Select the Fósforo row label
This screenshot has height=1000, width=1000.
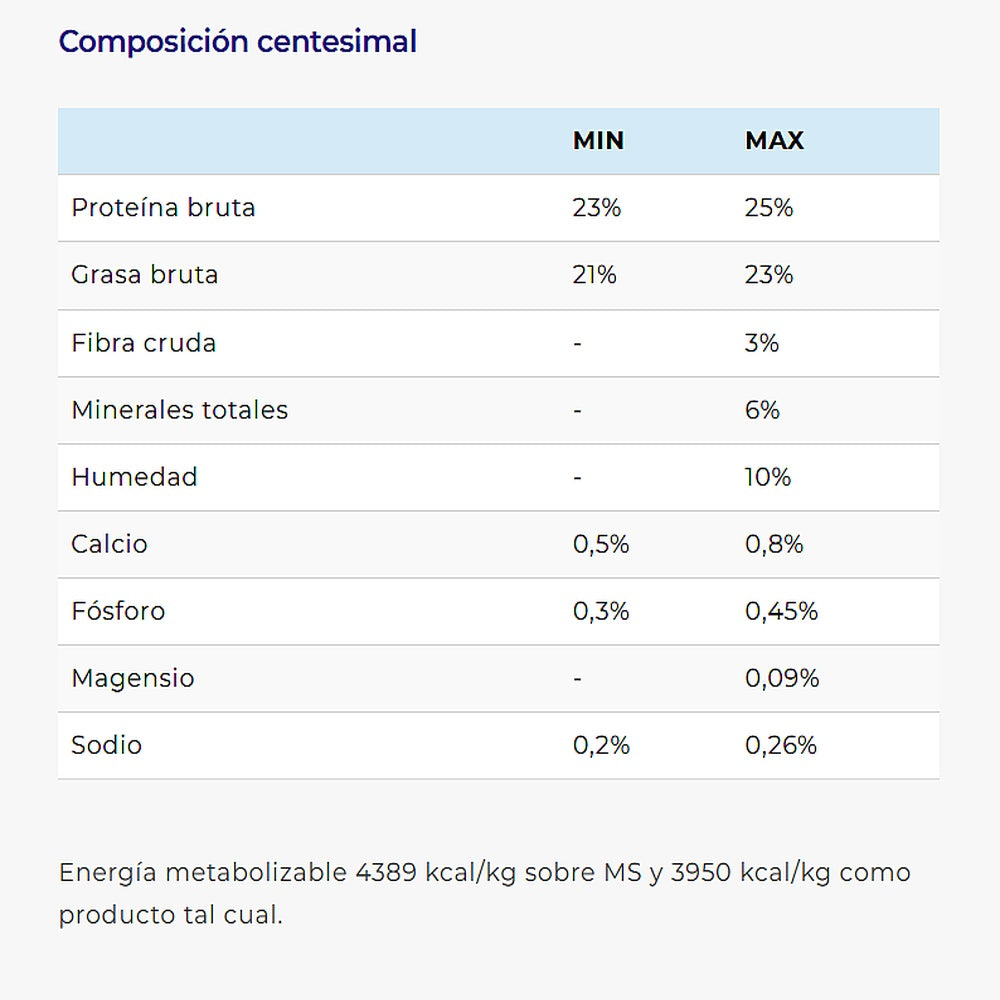118,611
